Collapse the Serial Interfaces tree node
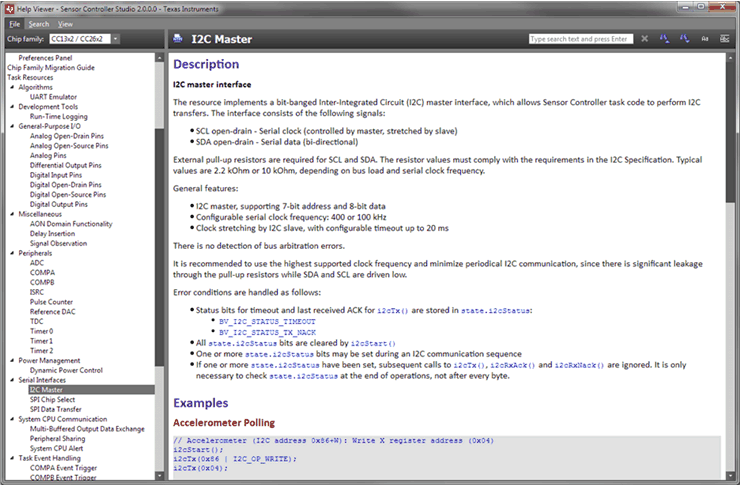 12,380
